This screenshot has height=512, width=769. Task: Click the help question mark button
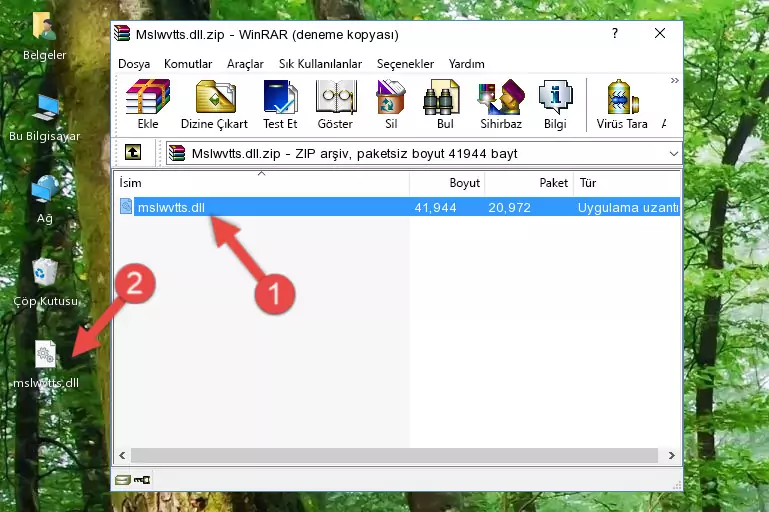615,33
